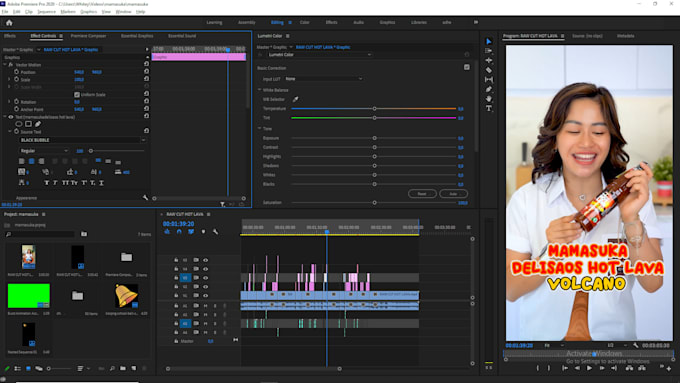Image resolution: width=680 pixels, height=383 pixels.
Task: Click timeline timecode 00:01:39:20
Action: tap(178, 224)
